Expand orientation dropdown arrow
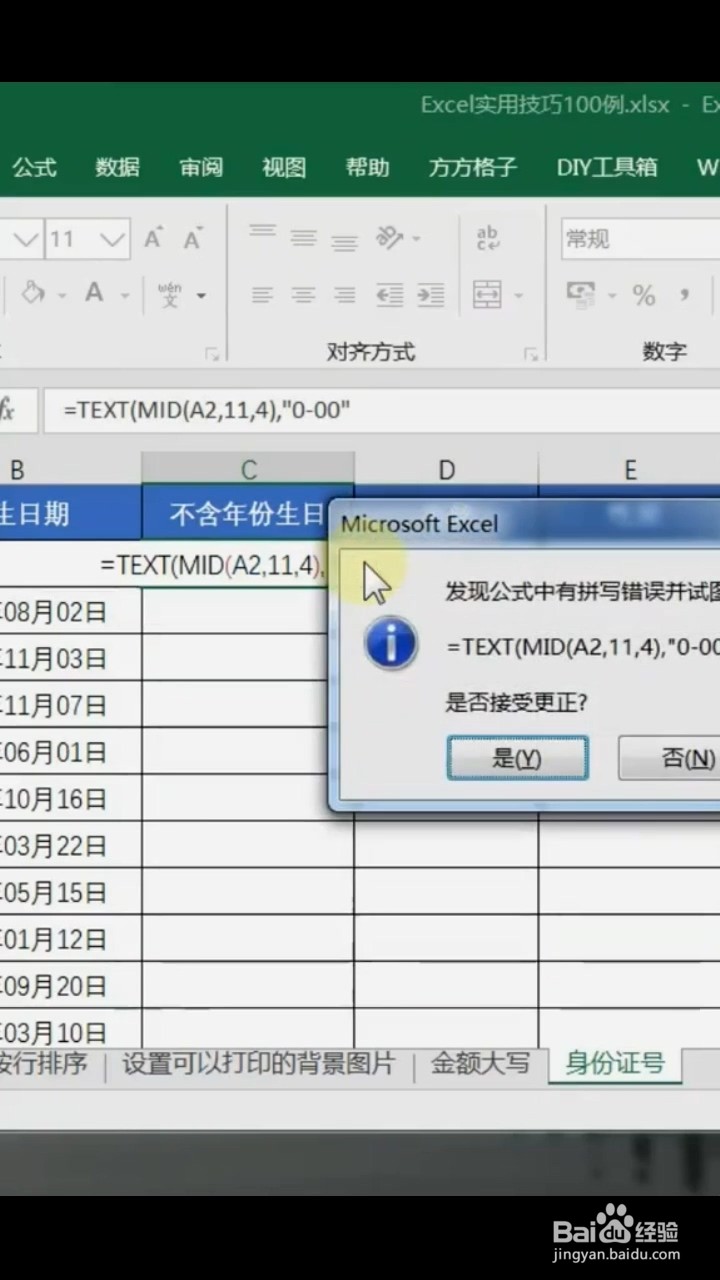 (x=416, y=239)
